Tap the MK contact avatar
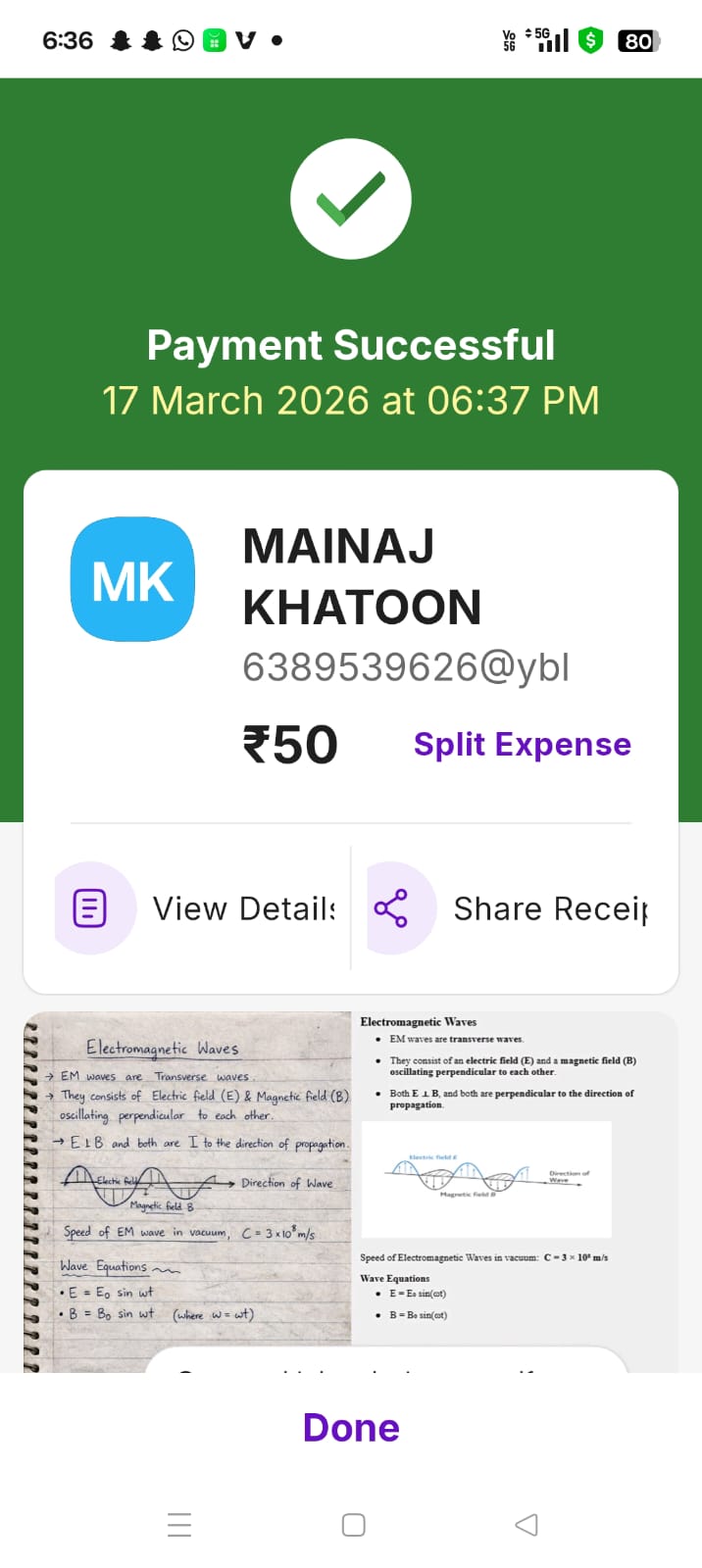This screenshot has height=1568, width=702. point(132,579)
